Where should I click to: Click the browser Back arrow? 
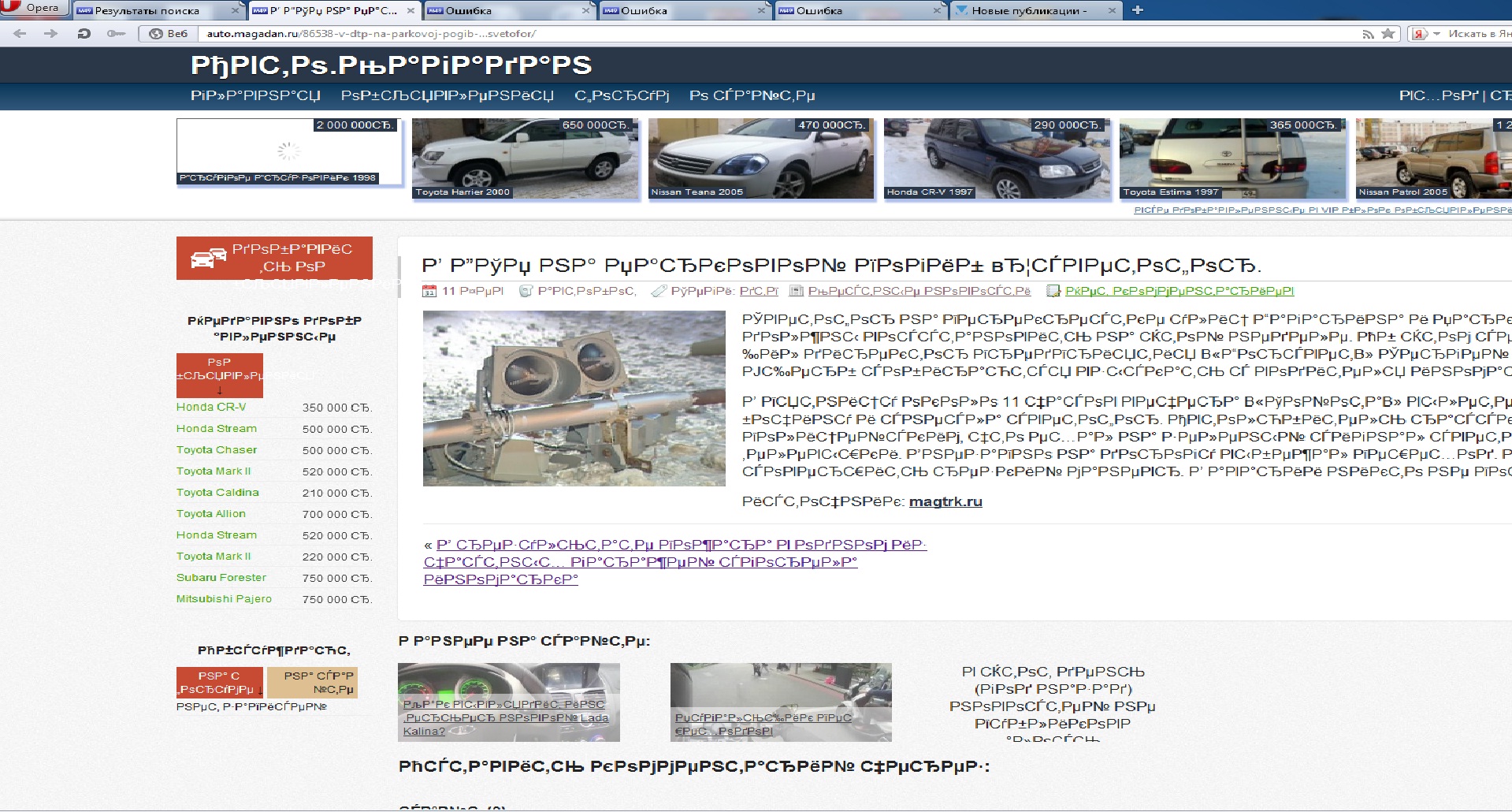pos(20,34)
